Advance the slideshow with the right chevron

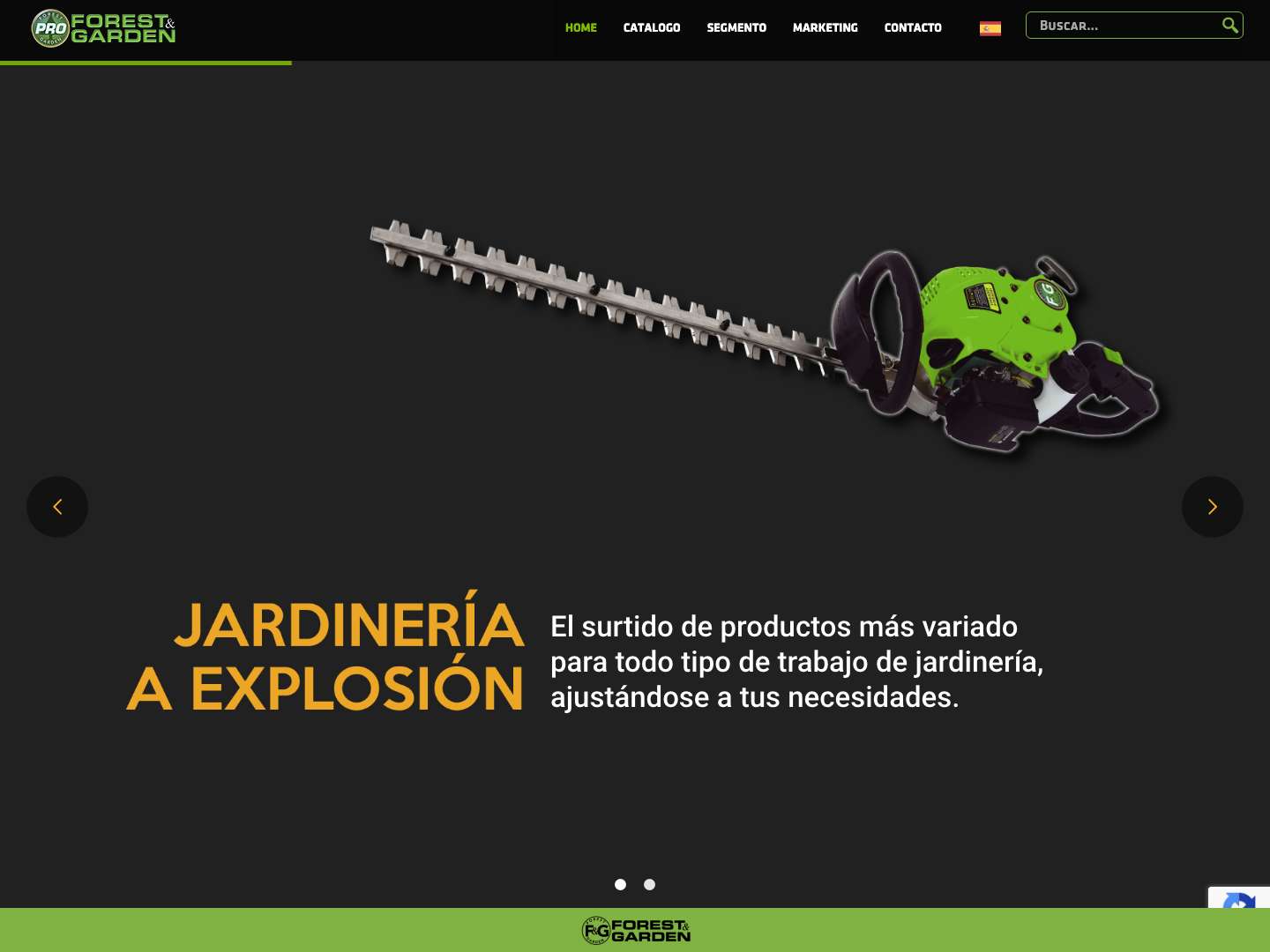point(1212,507)
